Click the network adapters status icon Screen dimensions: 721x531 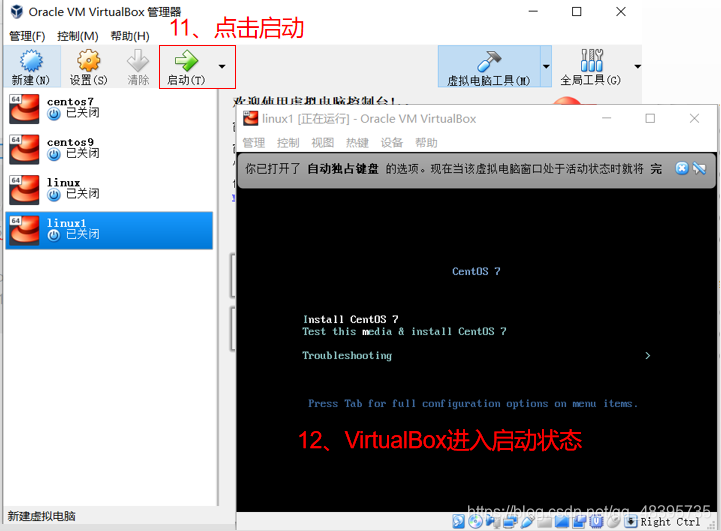[510, 521]
